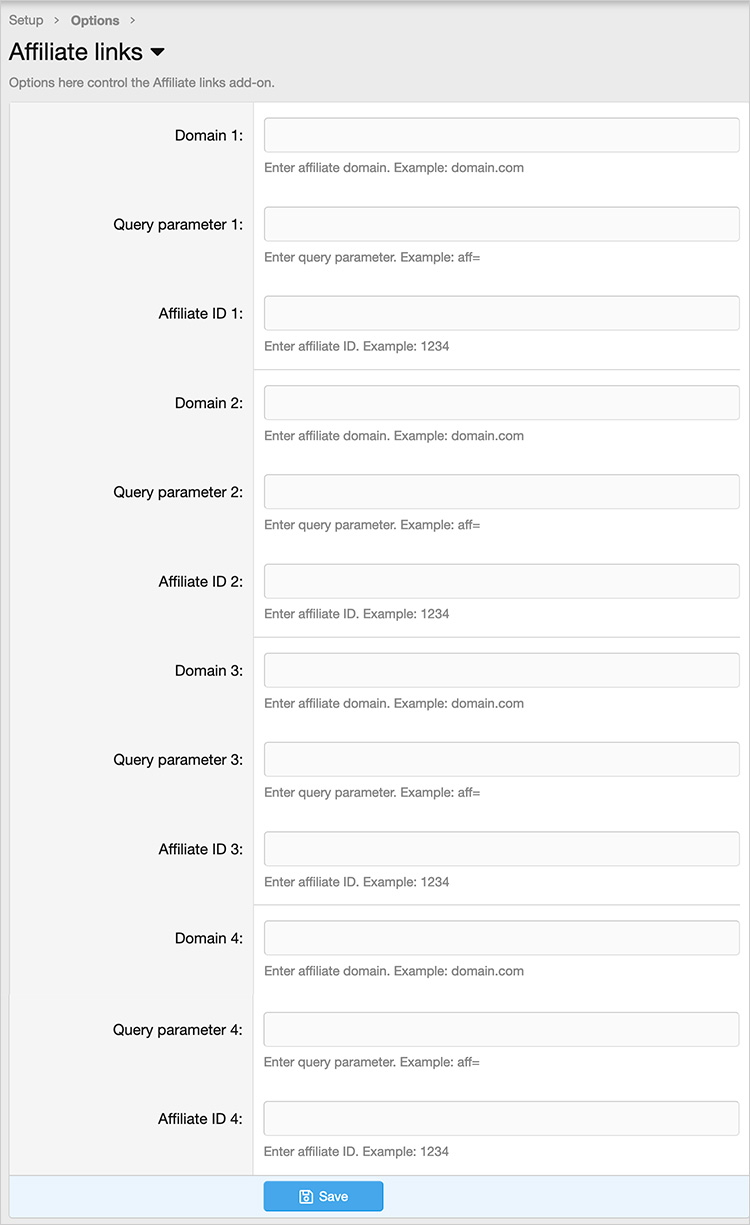The width and height of the screenshot is (750, 1225).
Task: Go to Setup in the breadcrumb
Action: tap(26, 20)
